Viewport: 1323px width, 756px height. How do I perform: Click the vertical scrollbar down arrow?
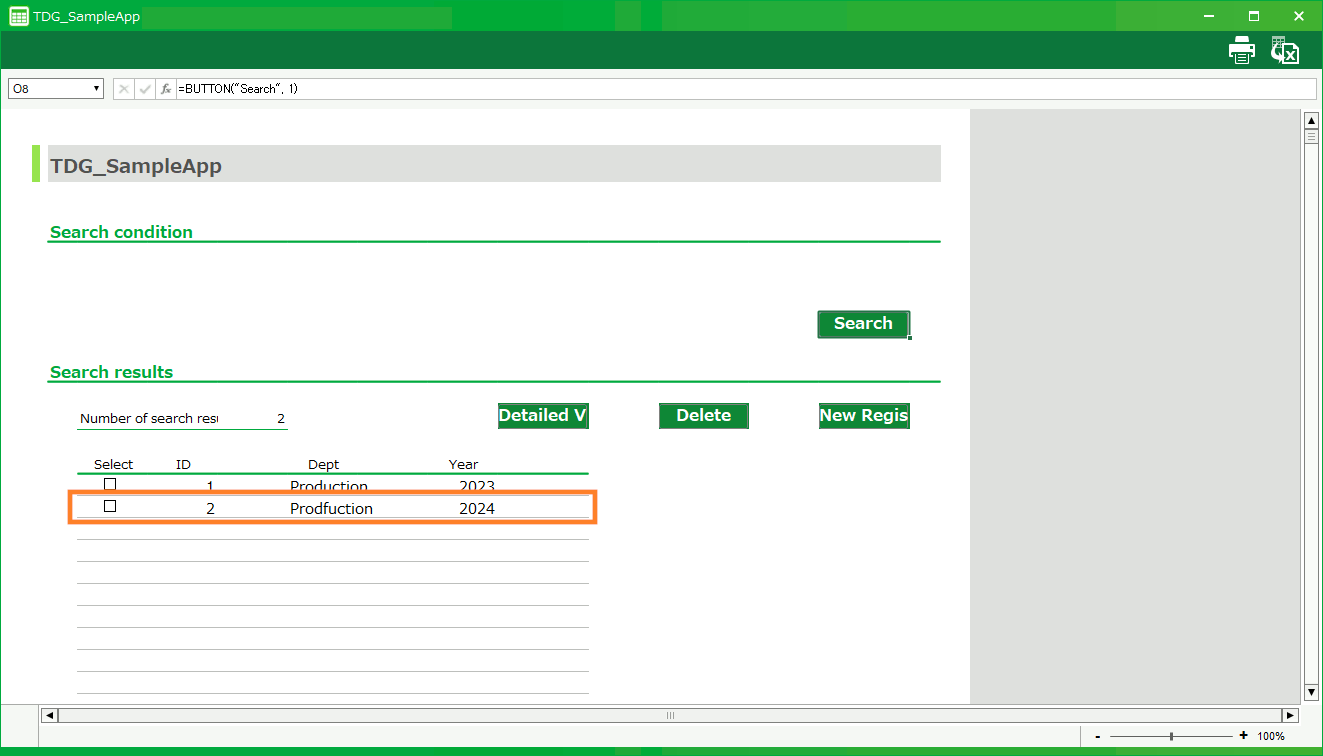(x=1311, y=692)
